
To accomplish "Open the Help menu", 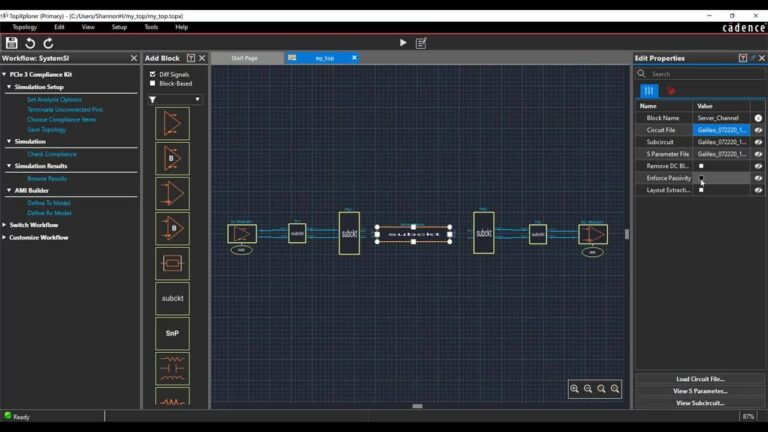I will (x=182, y=27).
